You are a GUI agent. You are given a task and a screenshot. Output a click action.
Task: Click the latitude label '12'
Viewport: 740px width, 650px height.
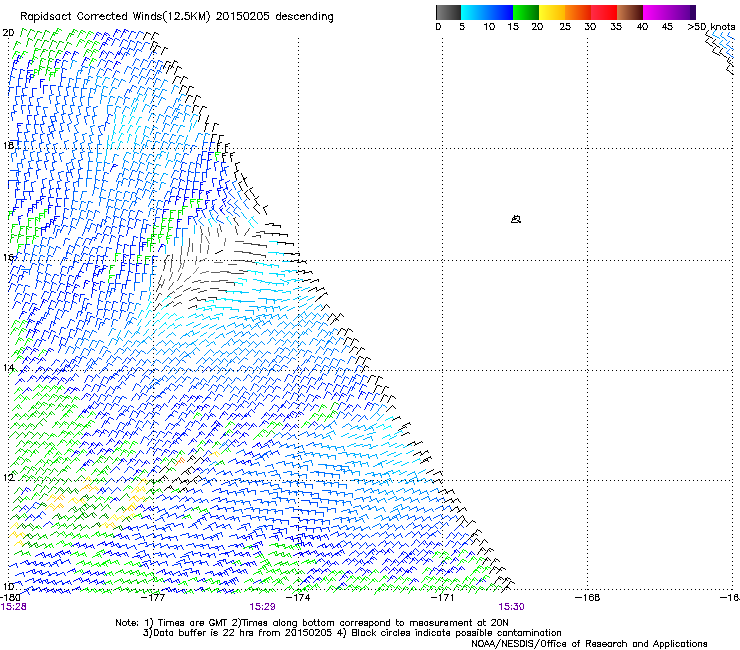point(8,478)
